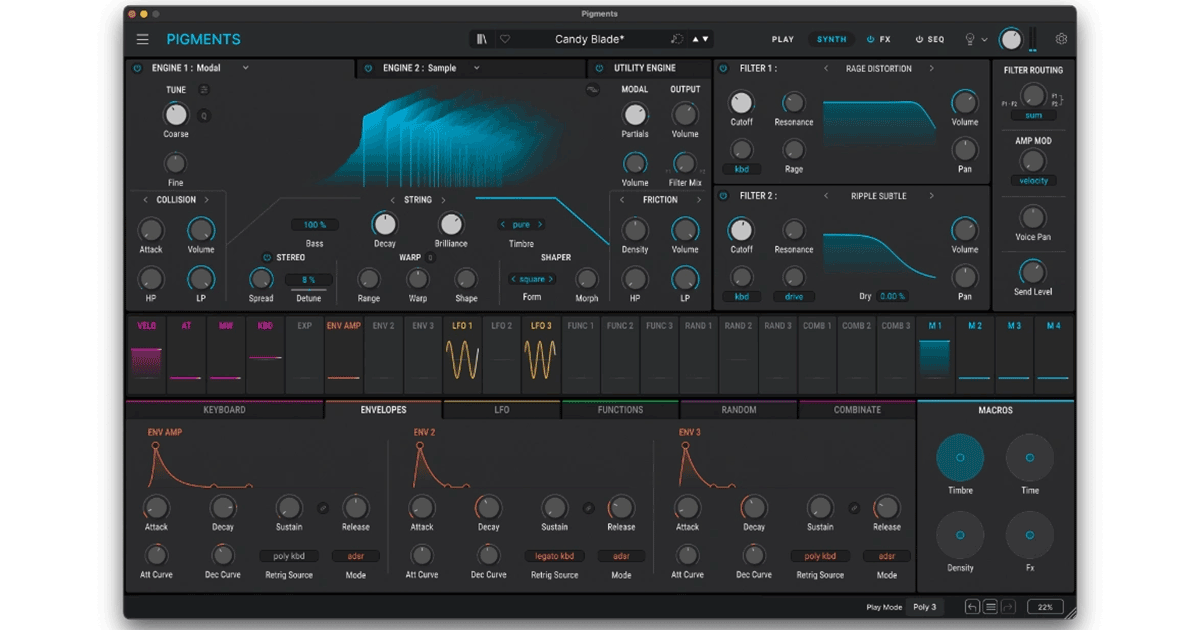
Task: Click the previous Filter 1 type arrow
Action: point(826,69)
